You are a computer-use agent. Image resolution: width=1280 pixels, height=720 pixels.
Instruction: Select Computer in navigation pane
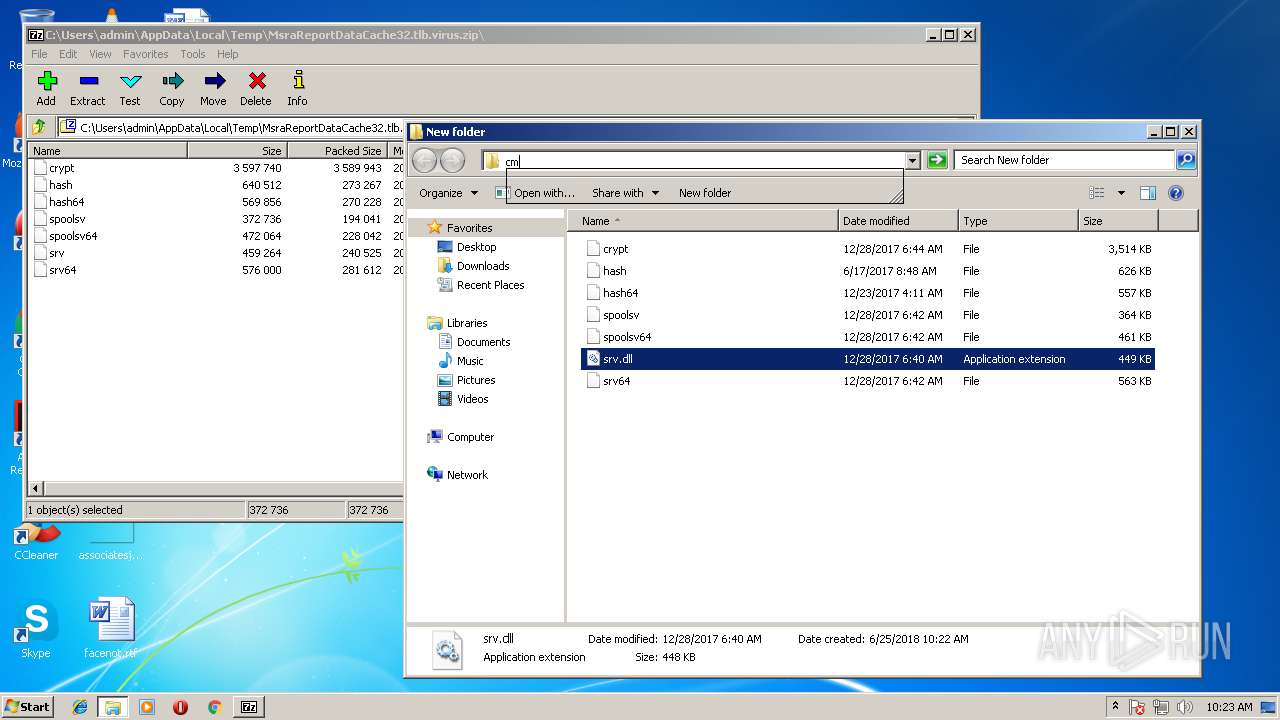click(x=470, y=437)
